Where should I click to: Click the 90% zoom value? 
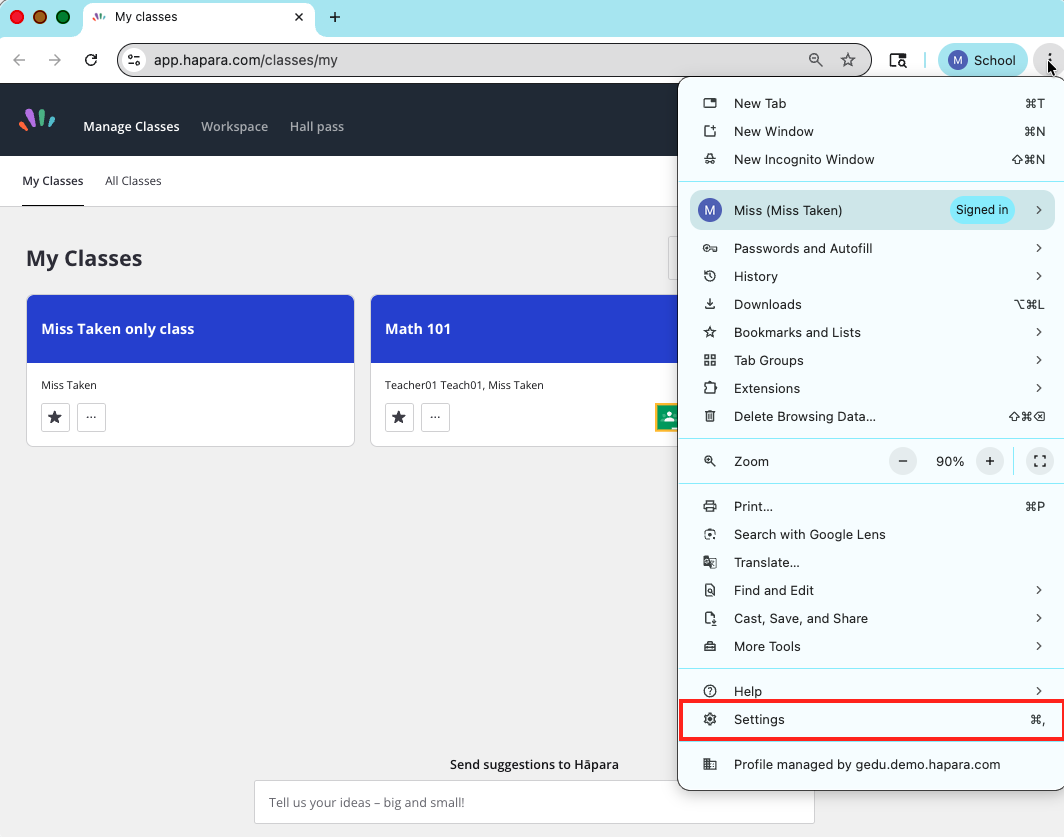point(949,462)
